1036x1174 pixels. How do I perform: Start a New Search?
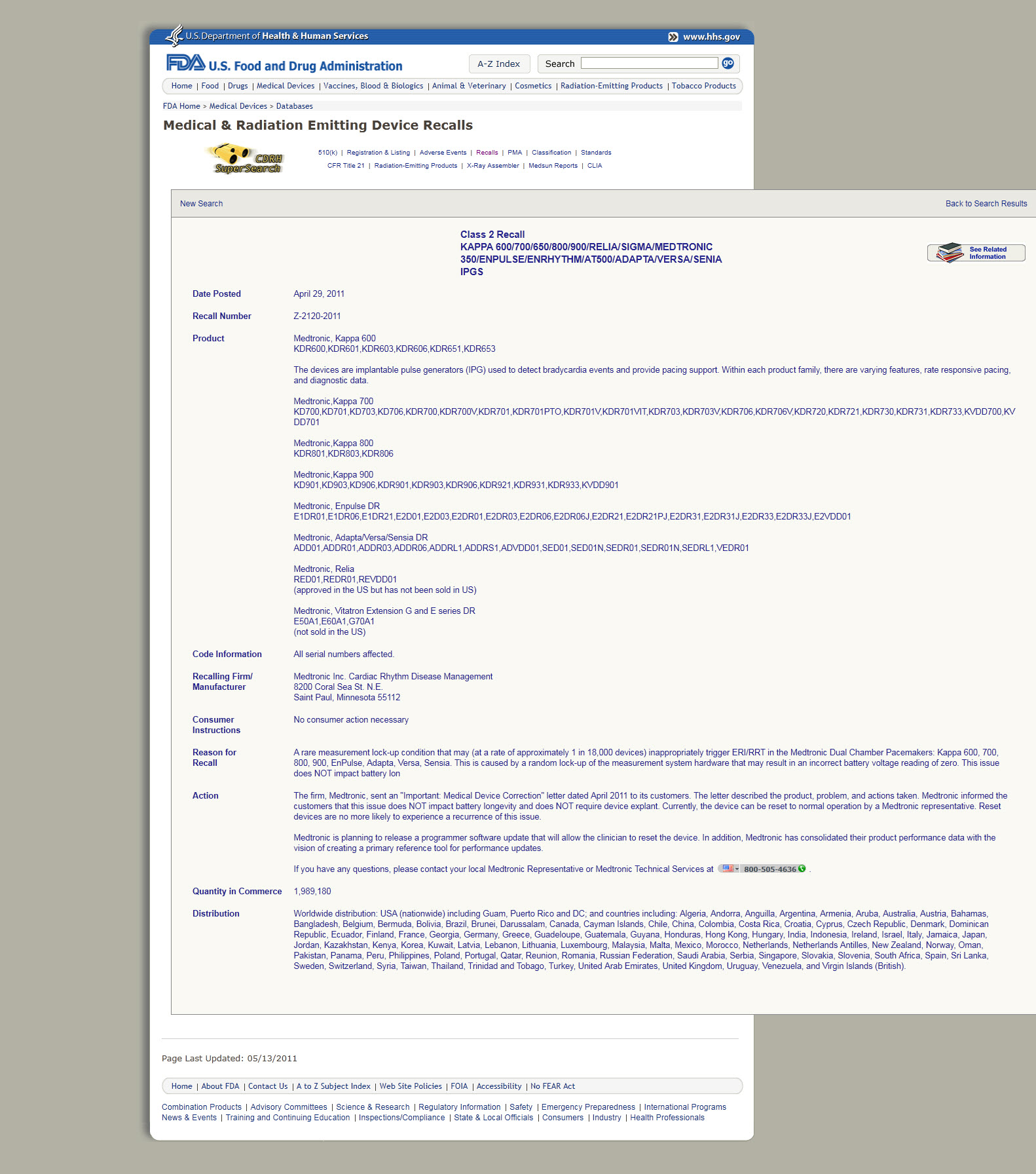click(202, 204)
